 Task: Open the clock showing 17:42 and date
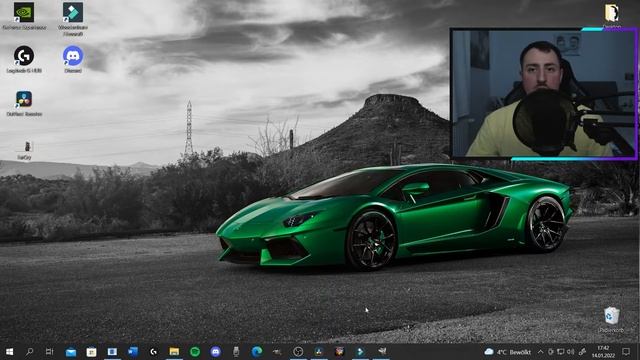pos(603,352)
